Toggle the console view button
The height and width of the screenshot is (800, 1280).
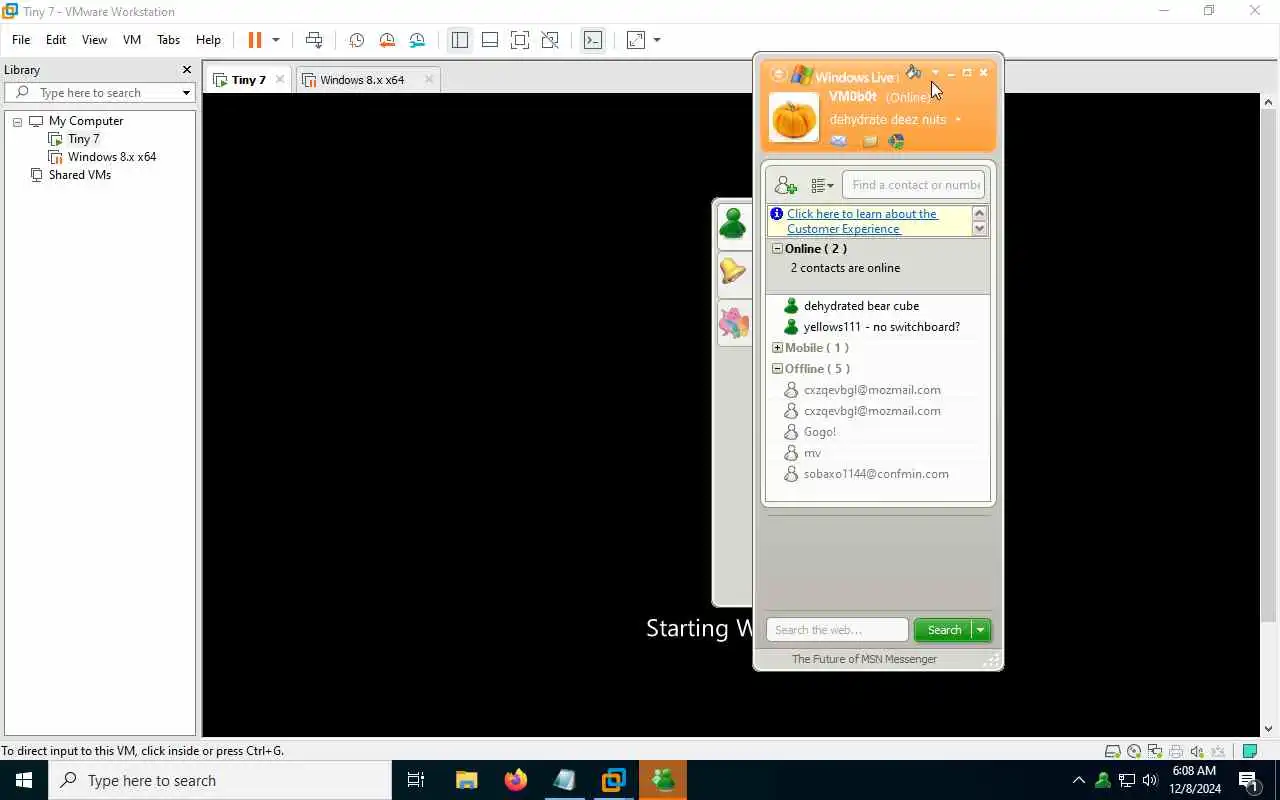pos(593,40)
